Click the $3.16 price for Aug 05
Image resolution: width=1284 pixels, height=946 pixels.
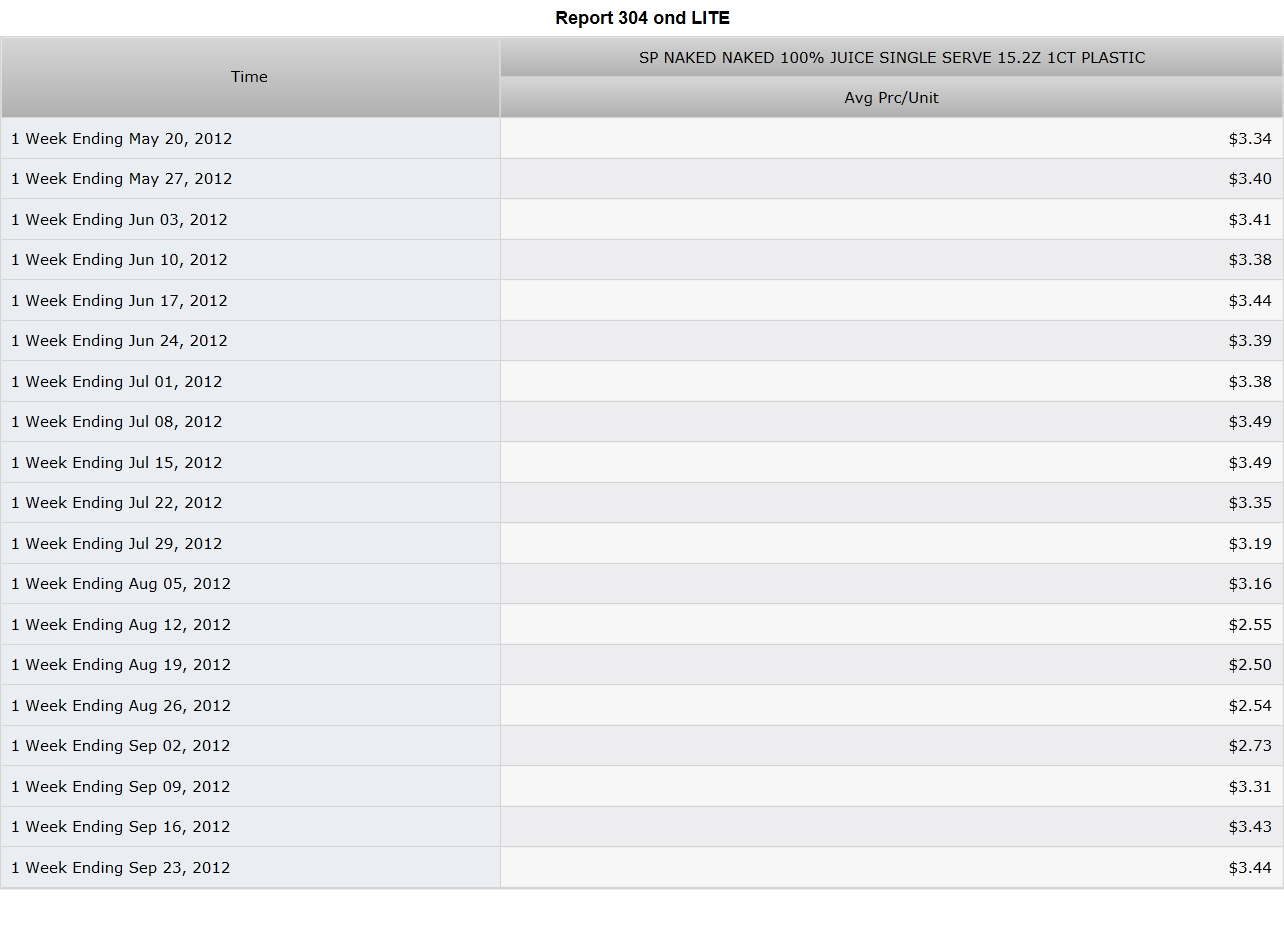pos(1250,584)
